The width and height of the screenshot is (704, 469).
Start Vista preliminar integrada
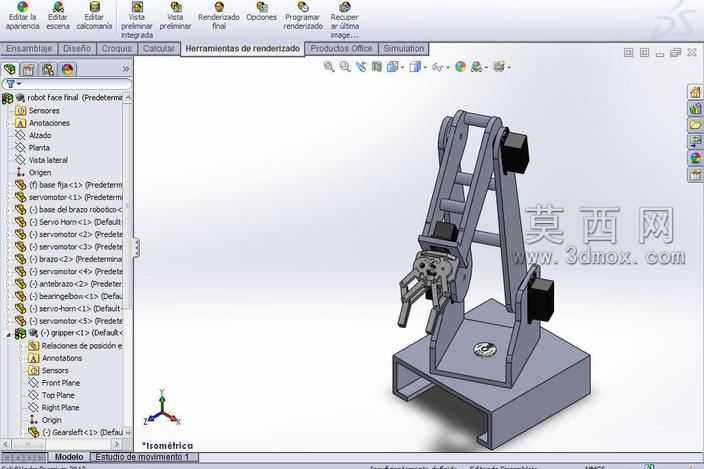137,20
